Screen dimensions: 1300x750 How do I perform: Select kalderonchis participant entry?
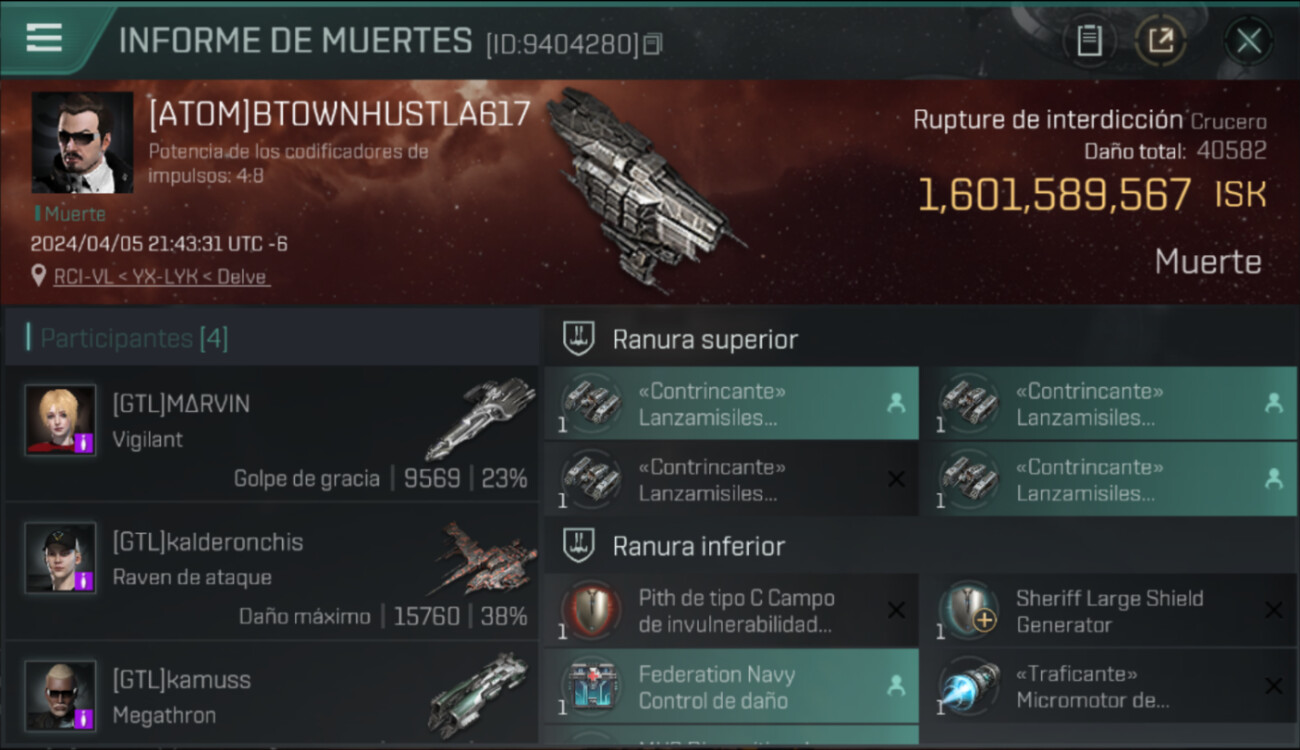pyautogui.click(x=272, y=572)
